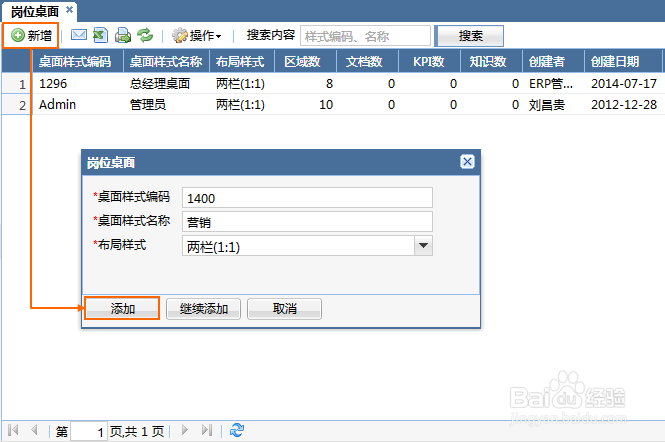Image resolution: width=665 pixels, height=442 pixels.
Task: Click the page number input field
Action: click(x=89, y=431)
